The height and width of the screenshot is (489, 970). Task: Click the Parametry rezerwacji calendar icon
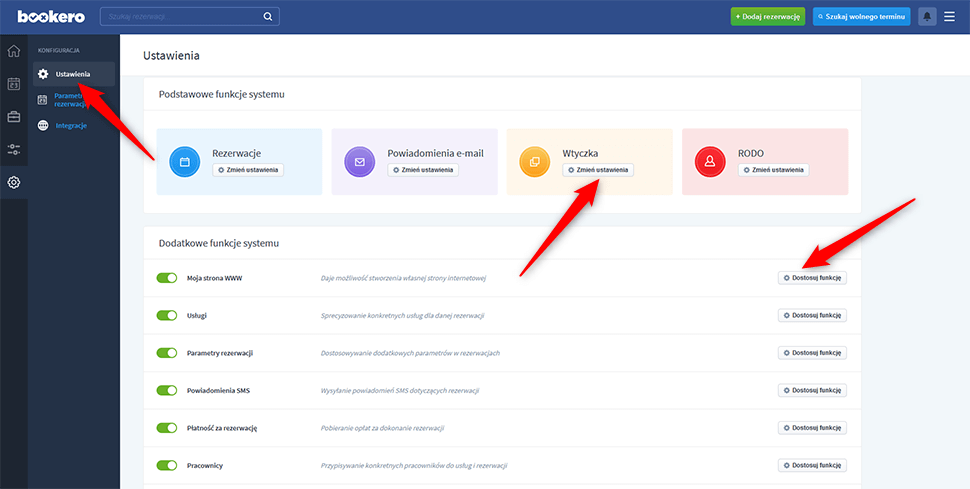pyautogui.click(x=43, y=100)
